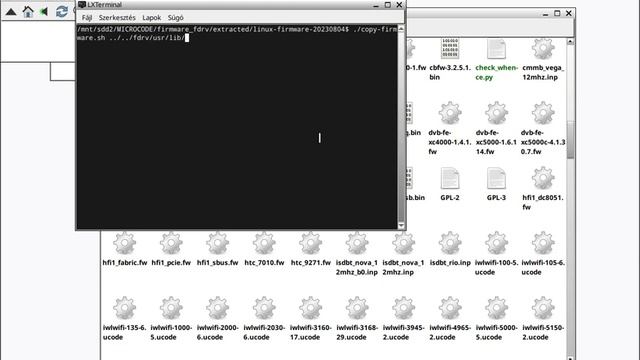Select iwlwifi-3168-29.ucode file icon
This screenshot has width=640, height=360.
357,308
